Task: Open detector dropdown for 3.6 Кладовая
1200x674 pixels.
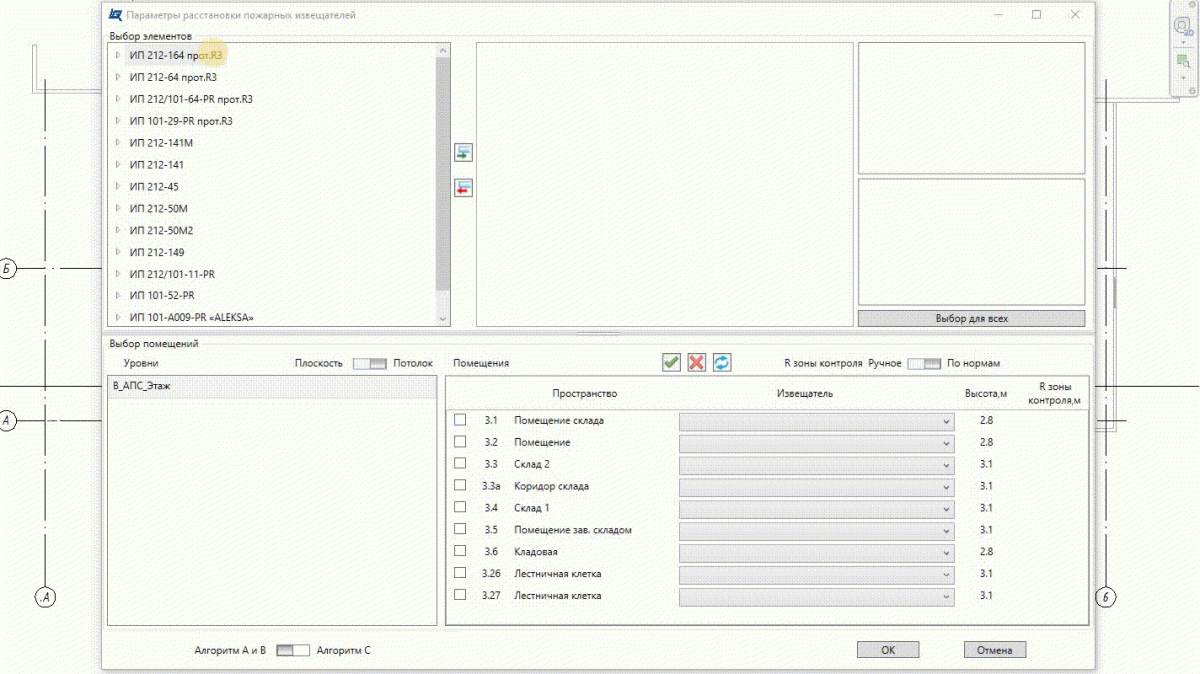Action: coord(945,553)
